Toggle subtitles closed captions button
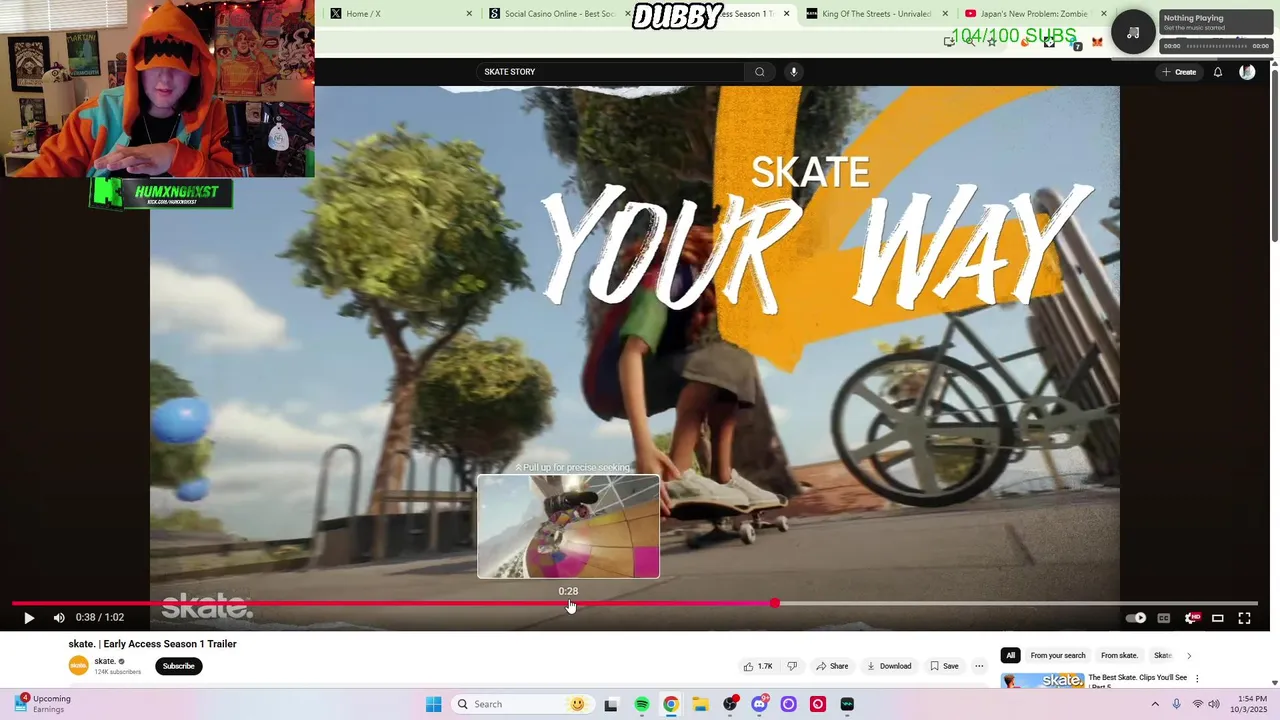This screenshot has height=720, width=1280. [1164, 618]
